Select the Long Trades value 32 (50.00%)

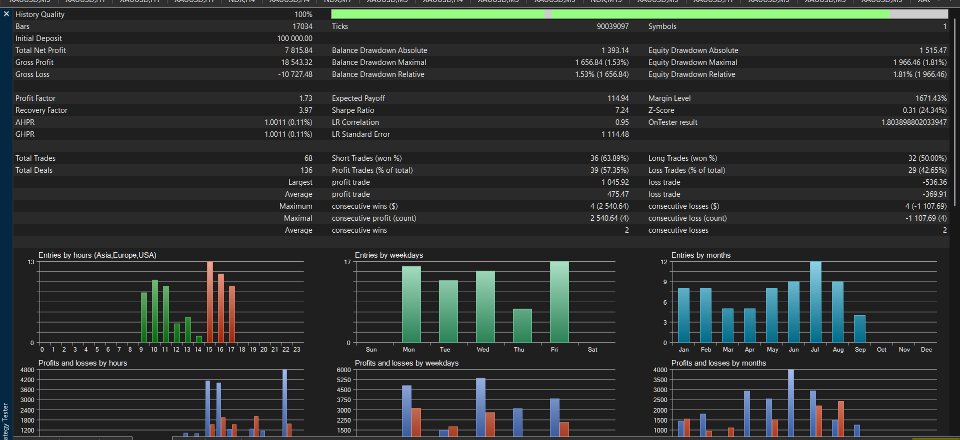point(928,158)
